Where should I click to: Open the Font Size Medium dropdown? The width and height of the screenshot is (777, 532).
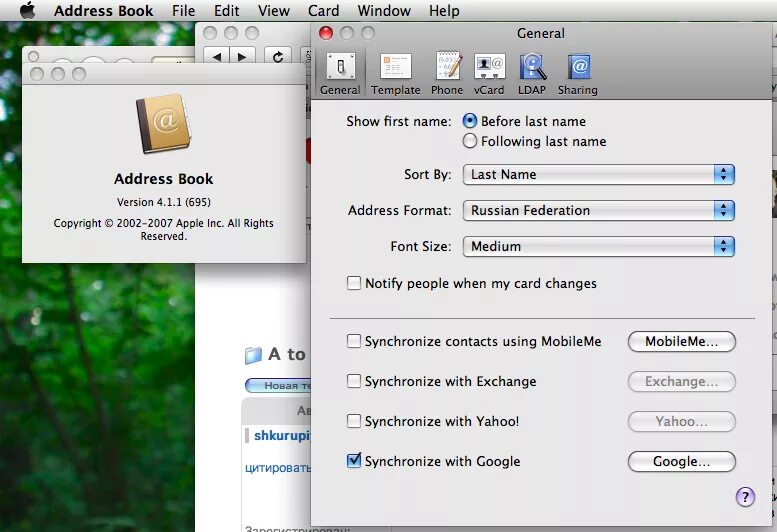pyautogui.click(x=599, y=246)
